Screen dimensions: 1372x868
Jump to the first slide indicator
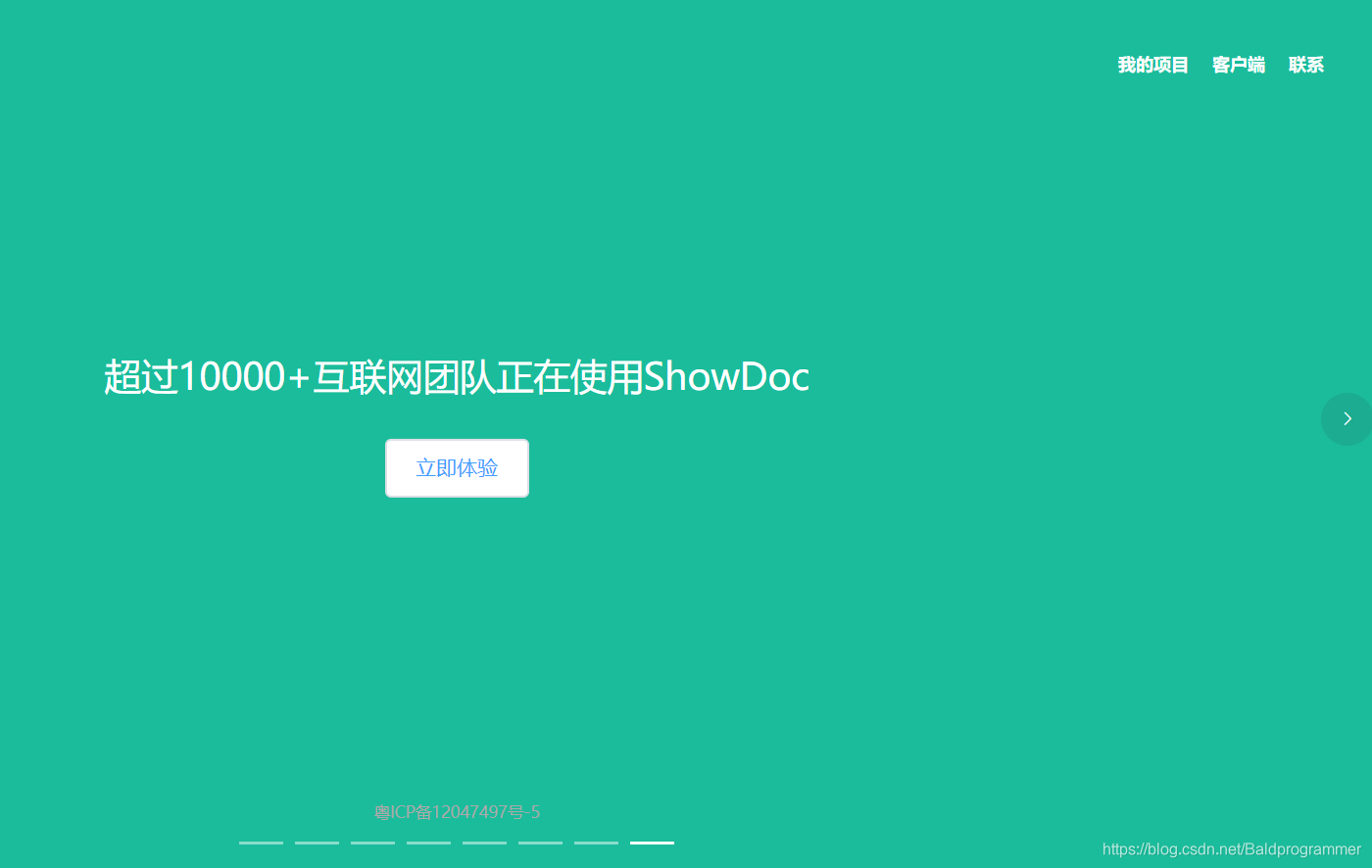tap(261, 843)
